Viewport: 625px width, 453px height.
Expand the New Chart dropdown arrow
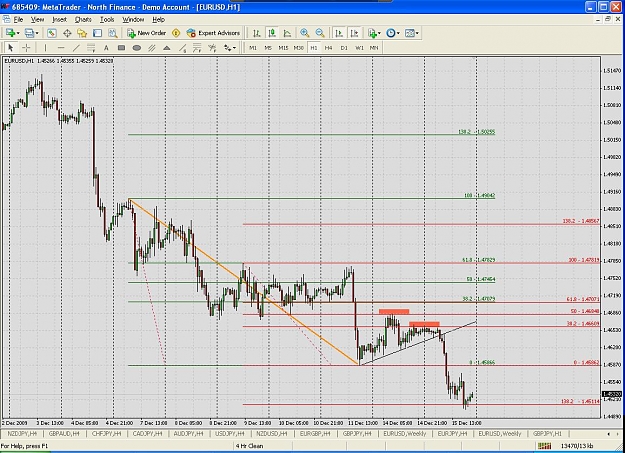(18, 33)
